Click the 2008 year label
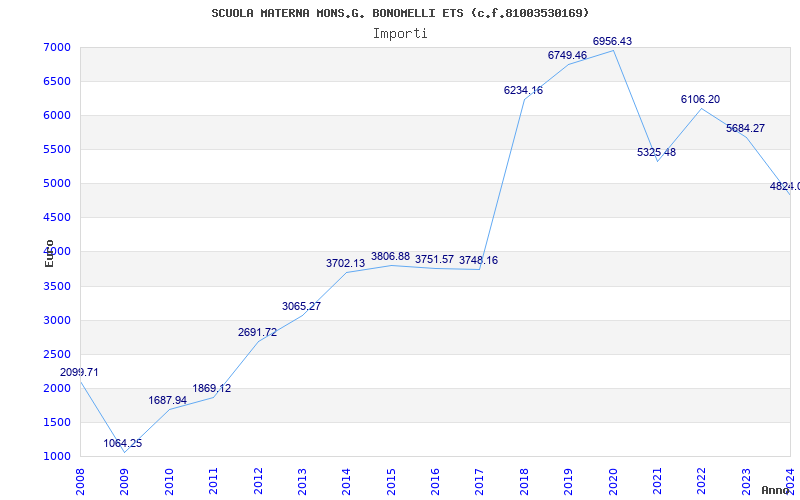The image size is (800, 500). [x=80, y=482]
